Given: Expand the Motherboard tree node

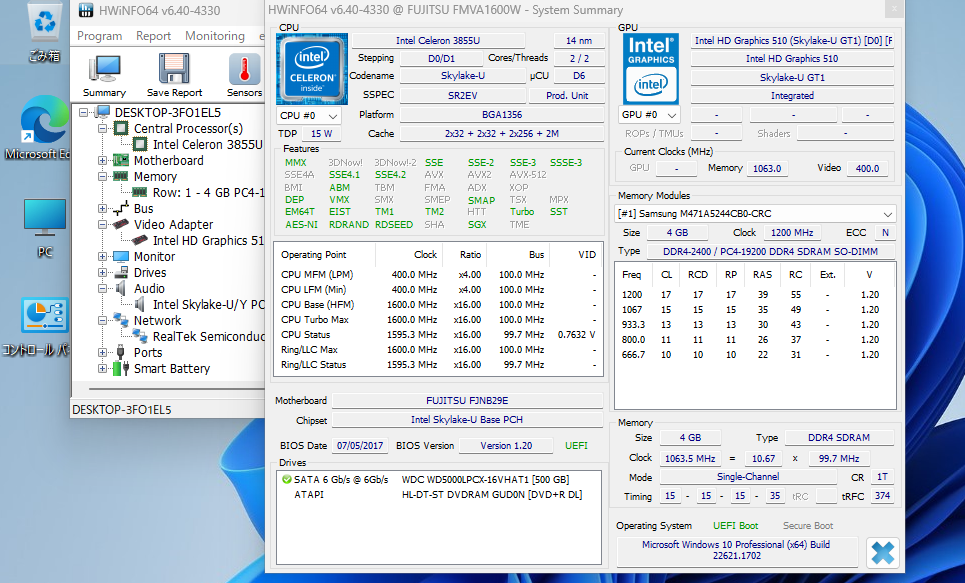Looking at the screenshot, I should (103, 161).
